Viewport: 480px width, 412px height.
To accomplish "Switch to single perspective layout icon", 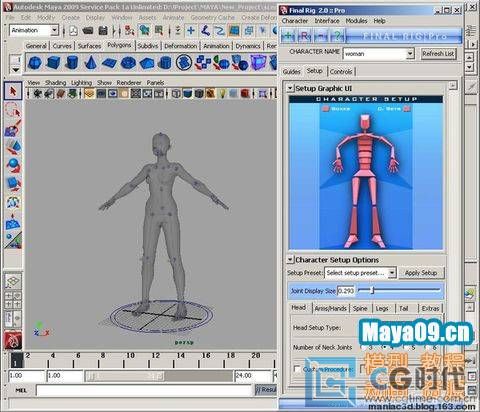I will (x=13, y=282).
